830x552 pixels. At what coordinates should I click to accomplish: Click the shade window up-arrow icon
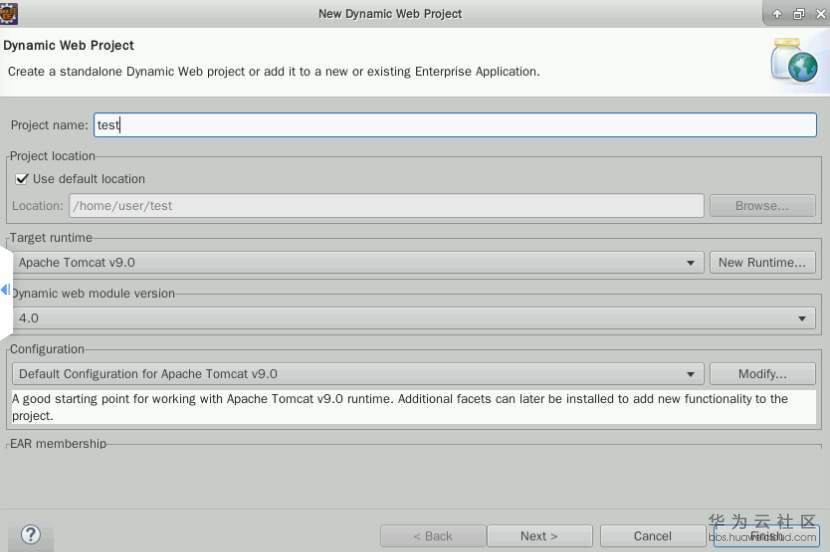(x=777, y=14)
